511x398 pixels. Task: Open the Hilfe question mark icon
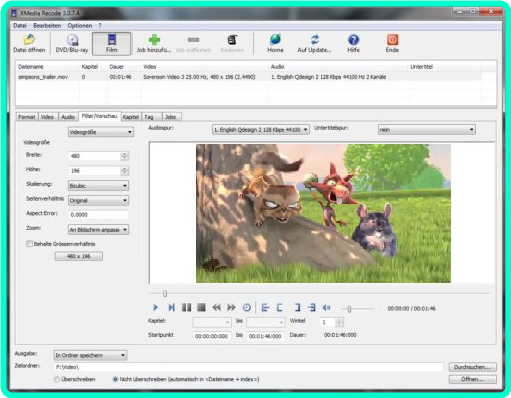353,40
